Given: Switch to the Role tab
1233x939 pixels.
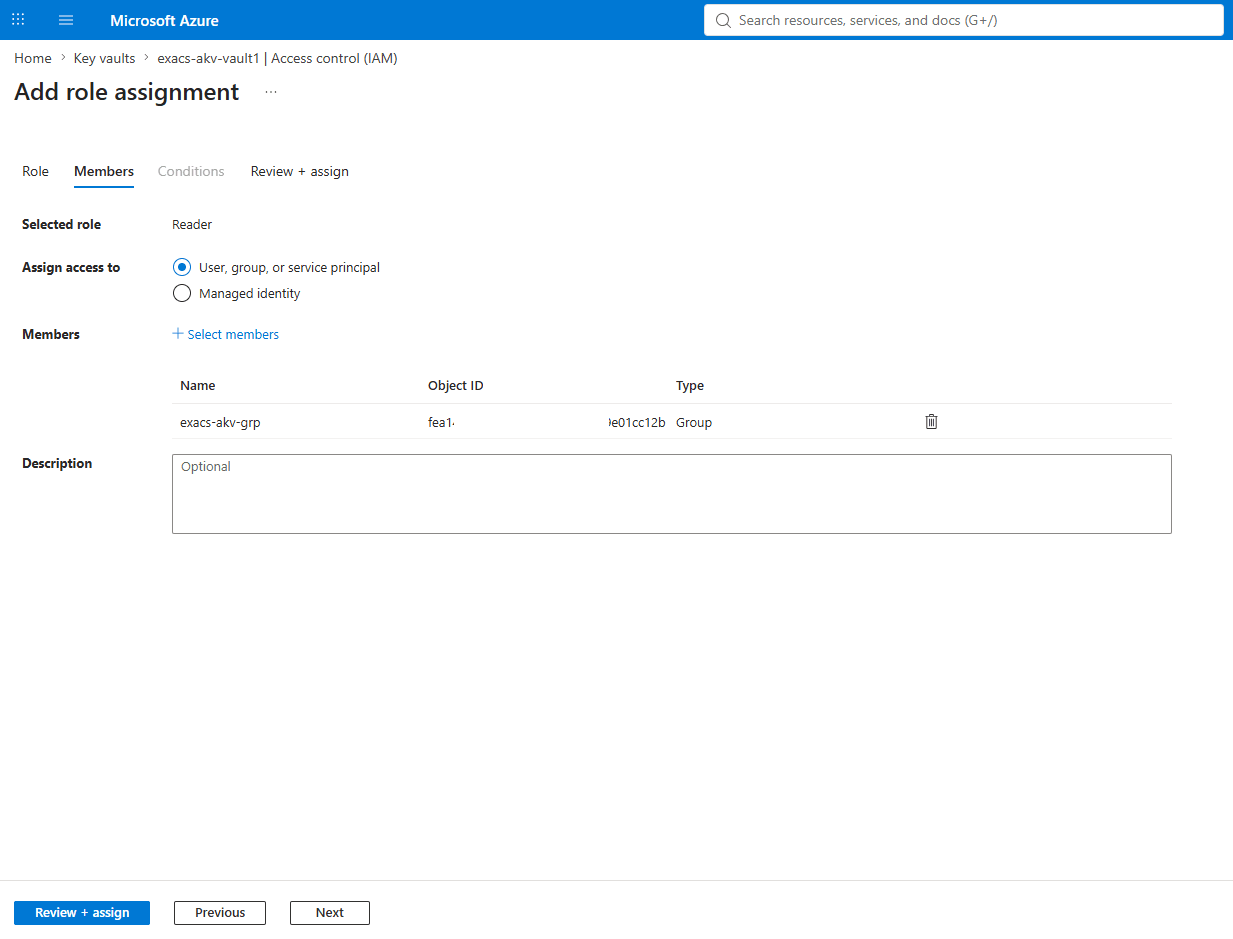Looking at the screenshot, I should pyautogui.click(x=35, y=171).
